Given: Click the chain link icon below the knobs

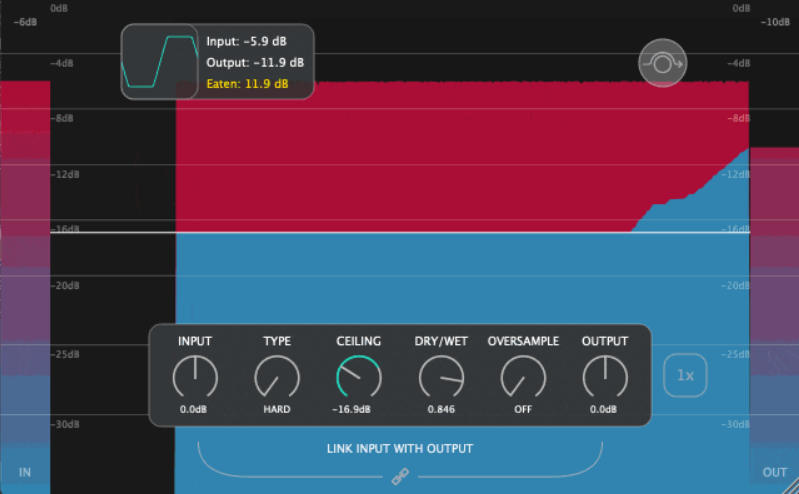Looking at the screenshot, I should (x=400, y=478).
